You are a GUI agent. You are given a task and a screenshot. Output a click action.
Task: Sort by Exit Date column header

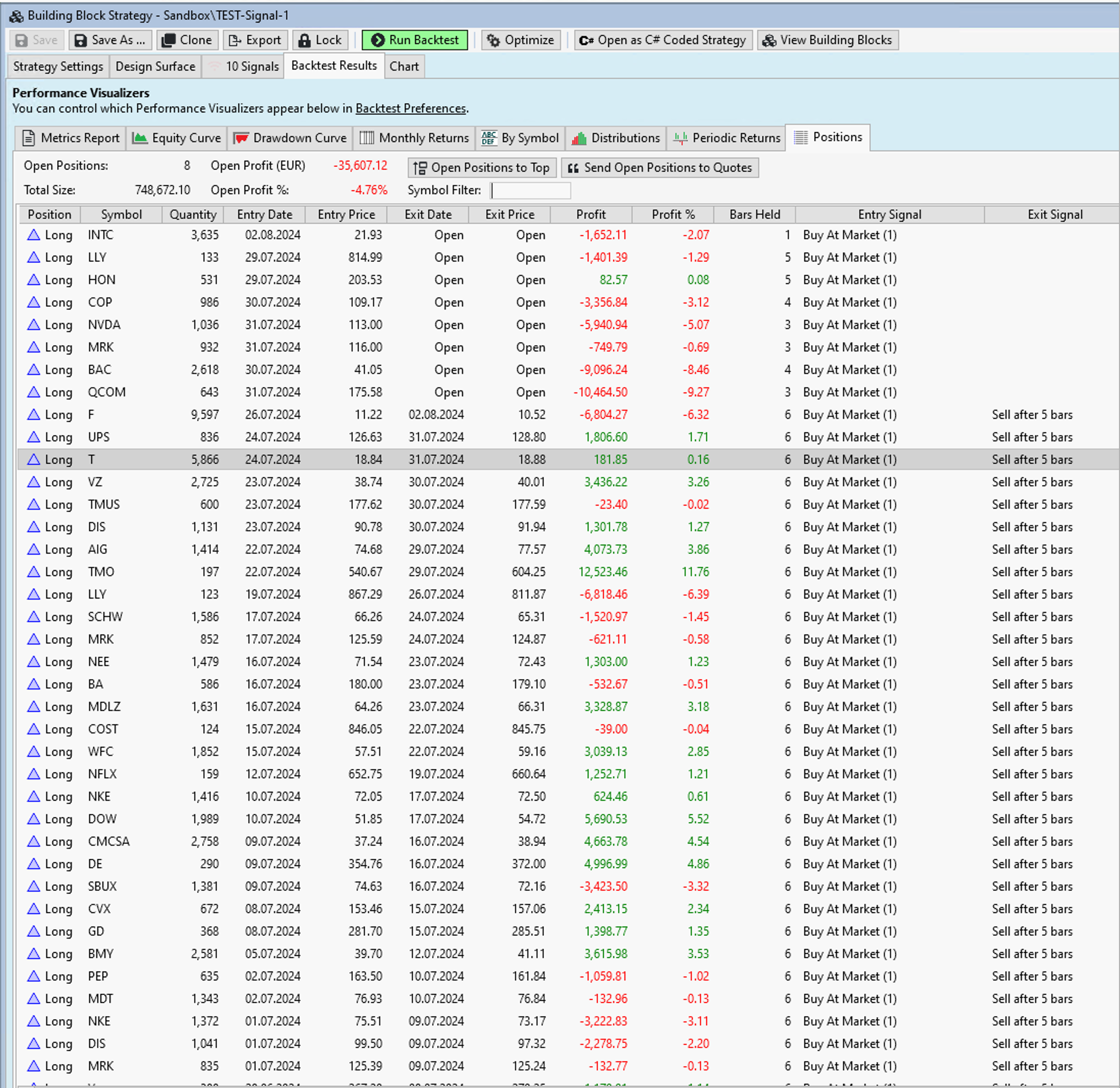pyautogui.click(x=428, y=215)
